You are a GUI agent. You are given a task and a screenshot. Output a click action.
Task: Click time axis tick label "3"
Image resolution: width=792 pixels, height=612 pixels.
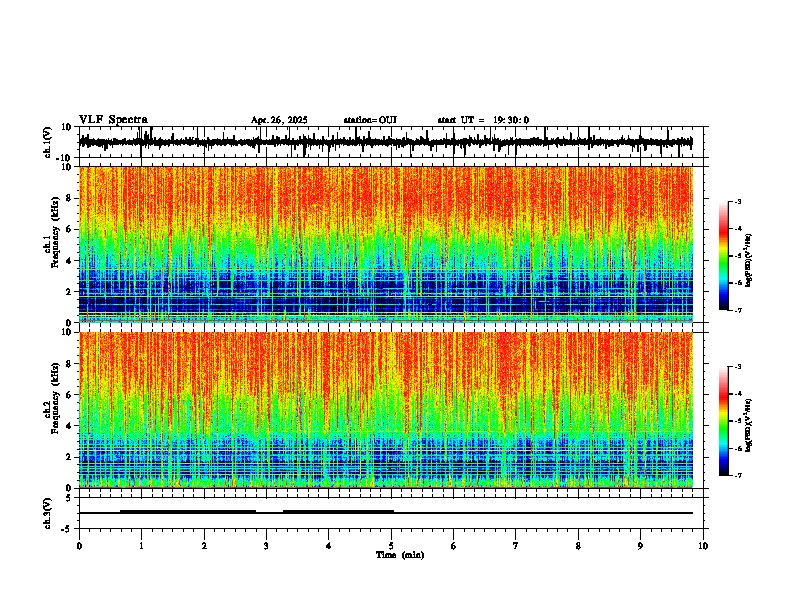266,546
